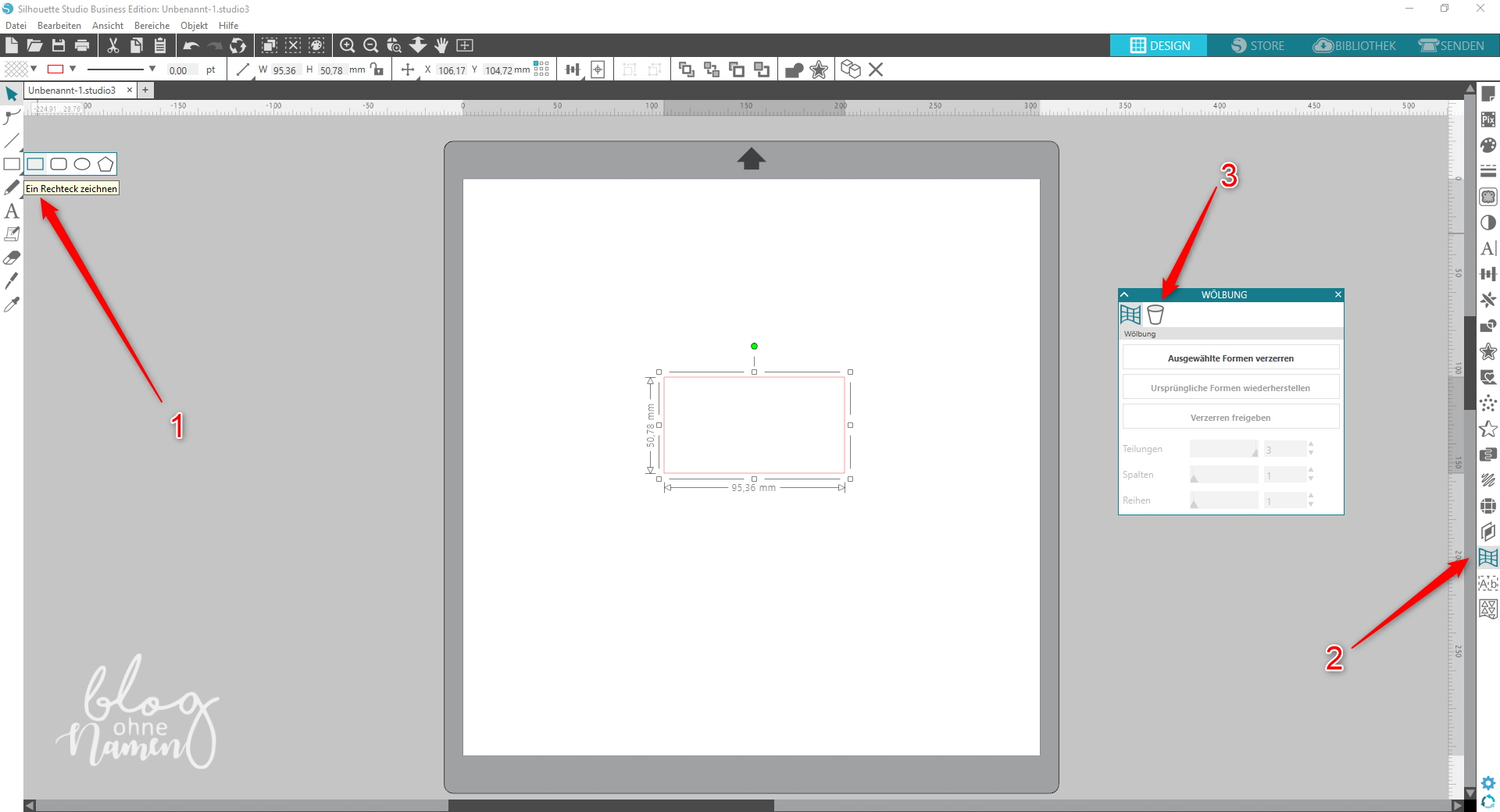Choose the polygon shape in drawing flyout
1500x812 pixels.
(x=105, y=164)
